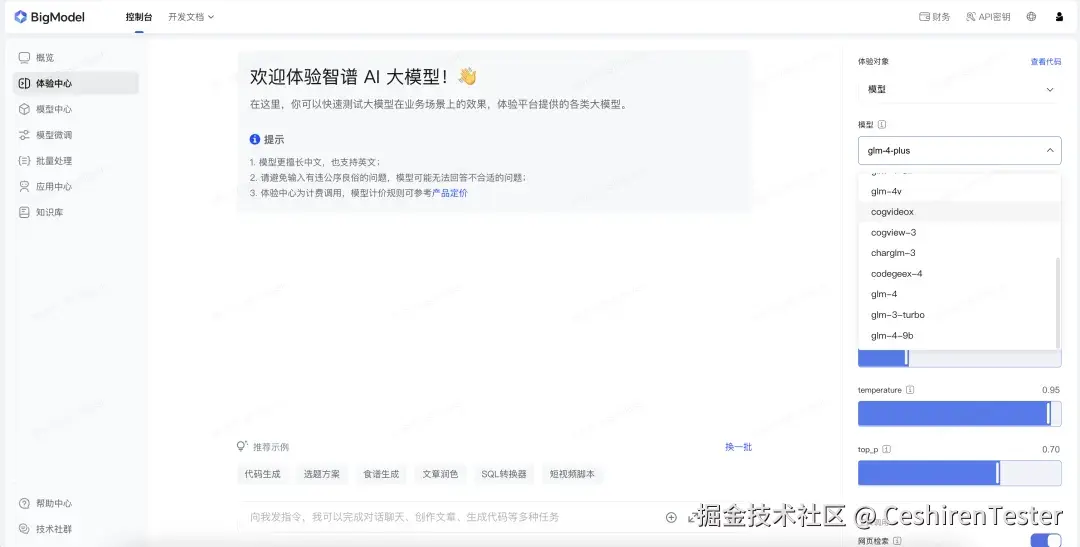Click info icon beside 模型 label

[882, 125]
